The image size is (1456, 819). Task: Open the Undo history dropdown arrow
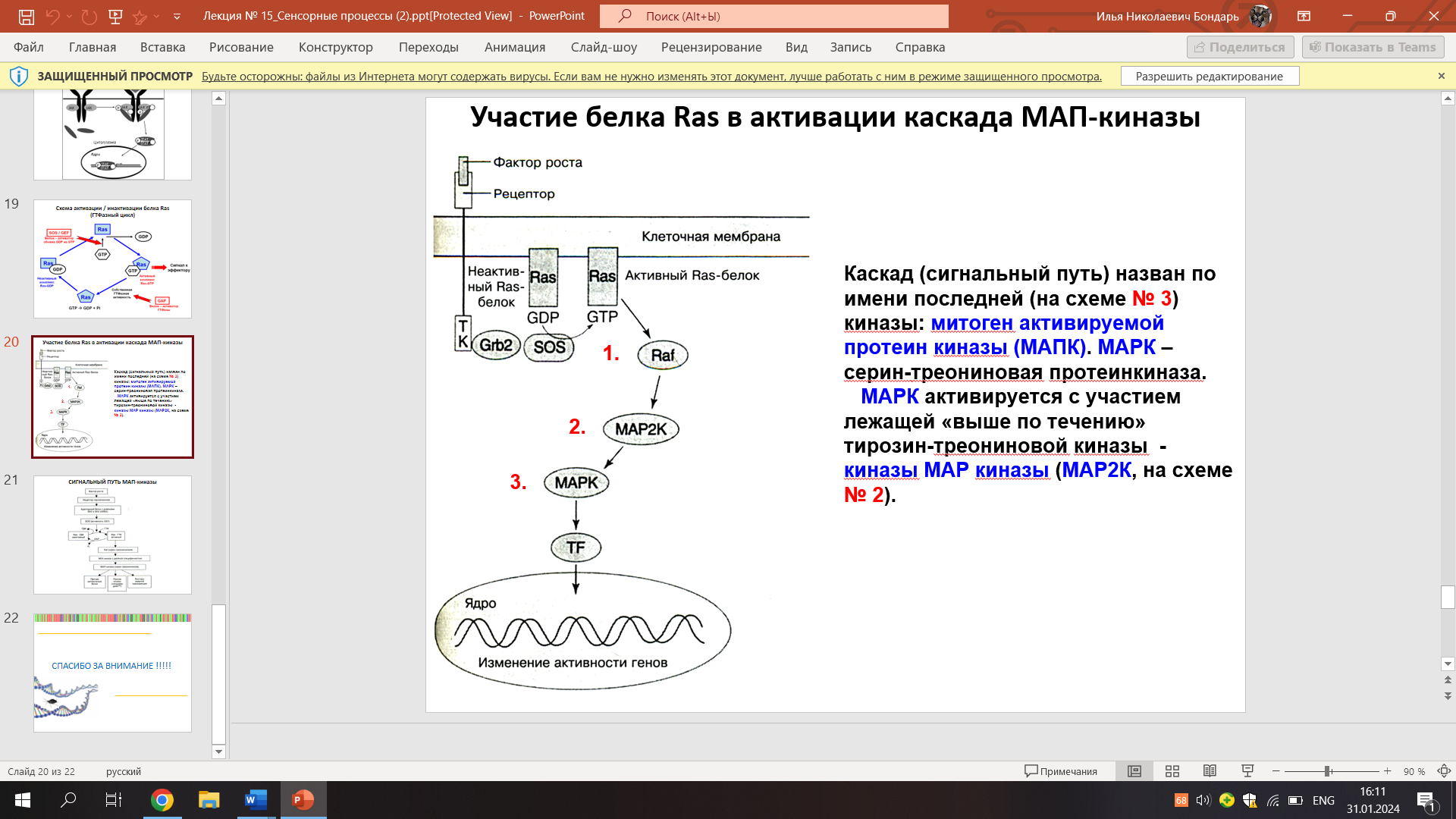pyautogui.click(x=69, y=16)
